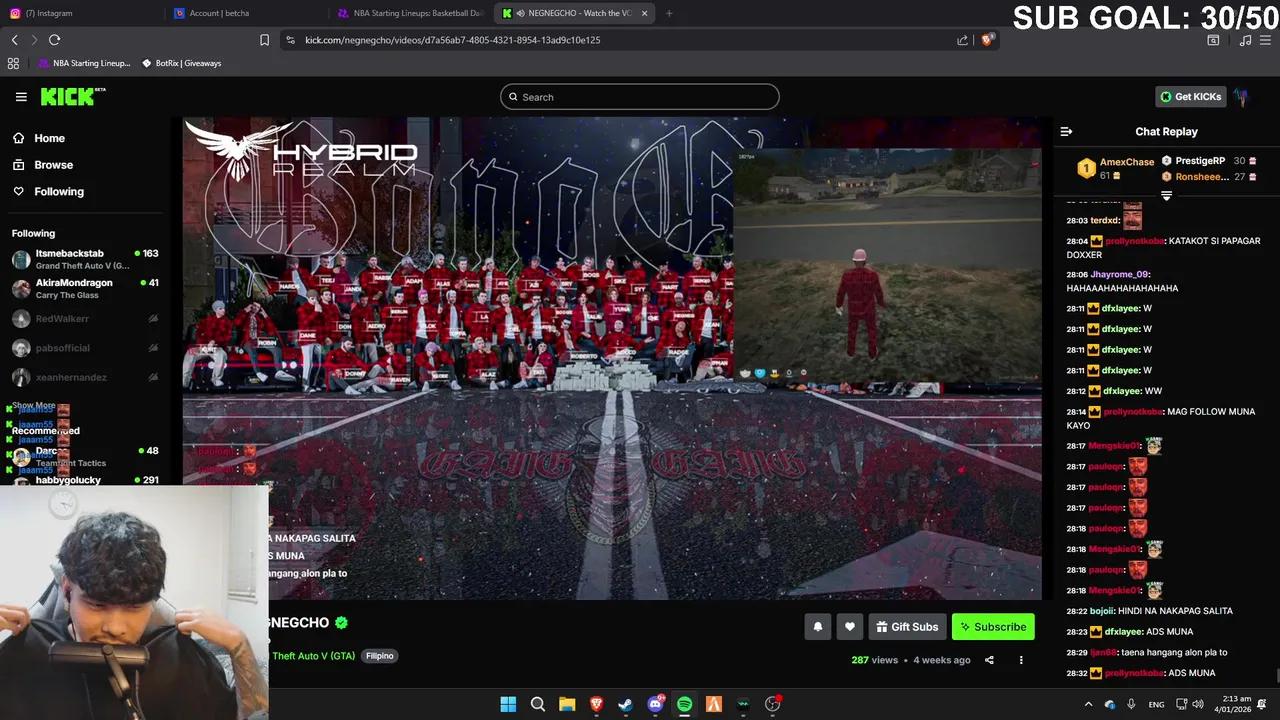Image resolution: width=1280 pixels, height=720 pixels.
Task: Open the NBA Starting Lineup bookmark
Action: pyautogui.click(x=84, y=63)
